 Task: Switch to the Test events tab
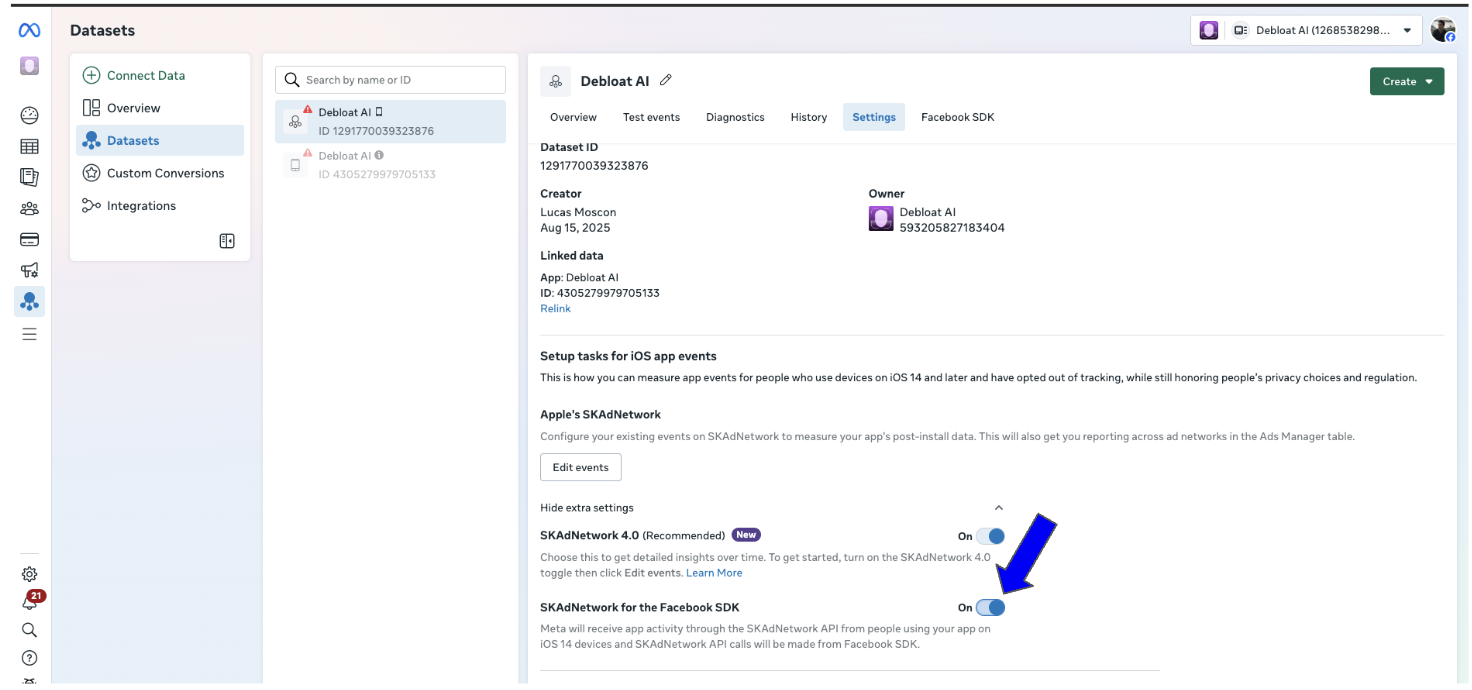tap(651, 117)
